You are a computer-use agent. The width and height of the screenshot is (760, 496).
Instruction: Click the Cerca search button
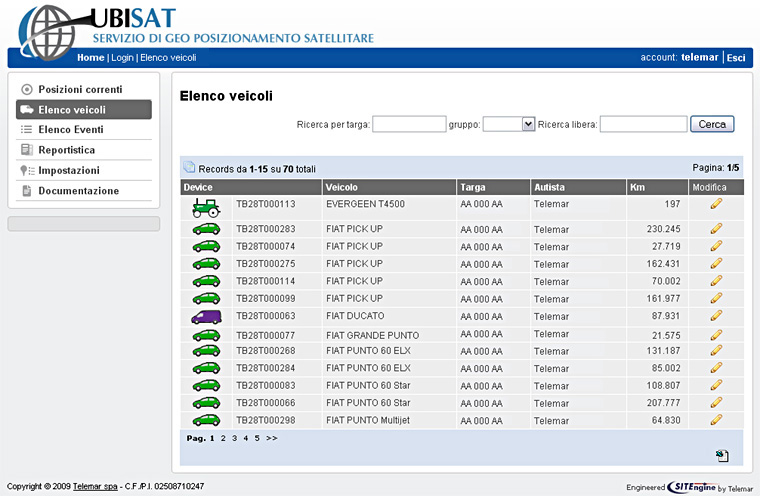pos(712,124)
